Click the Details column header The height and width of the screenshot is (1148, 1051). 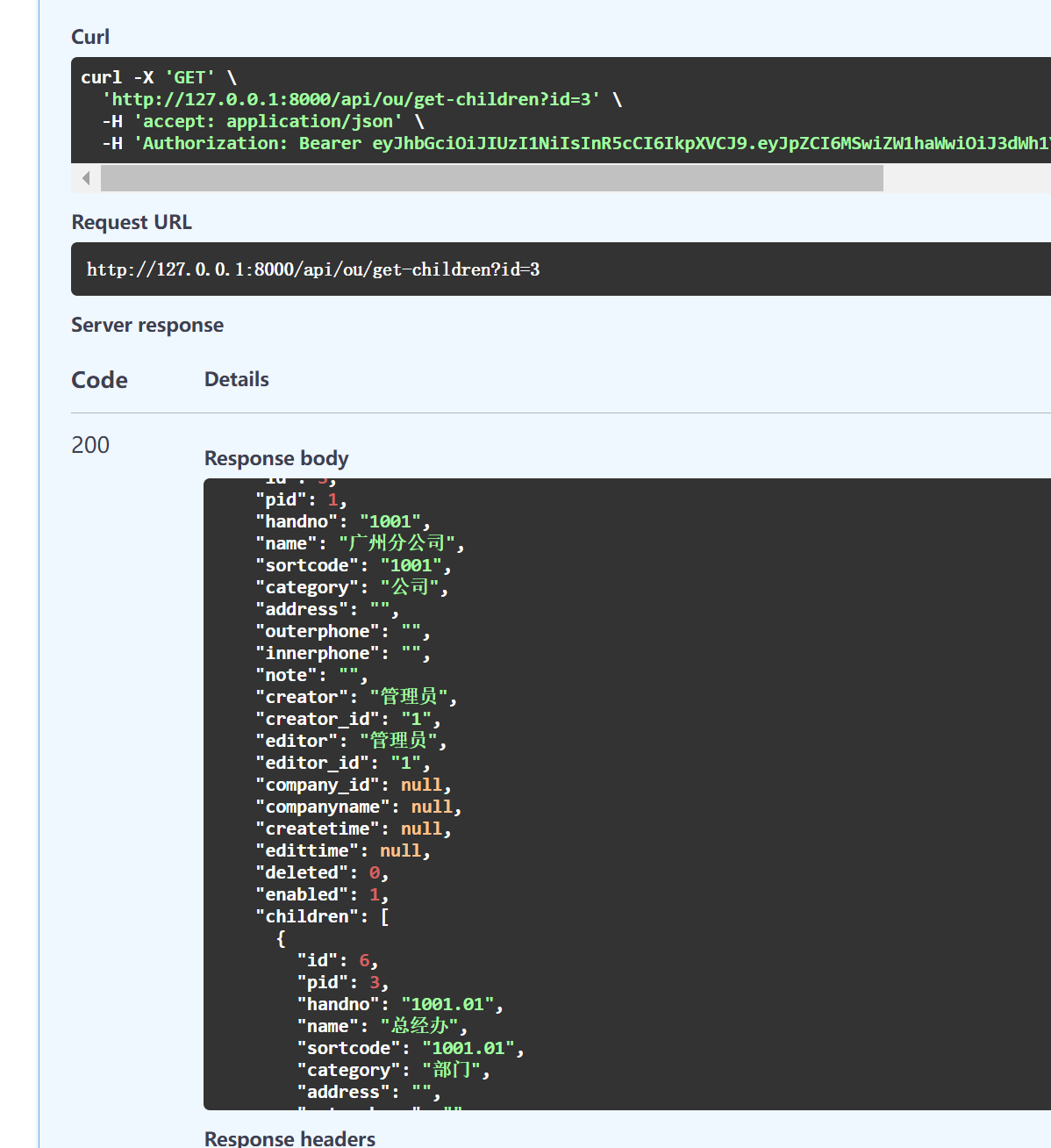click(237, 379)
